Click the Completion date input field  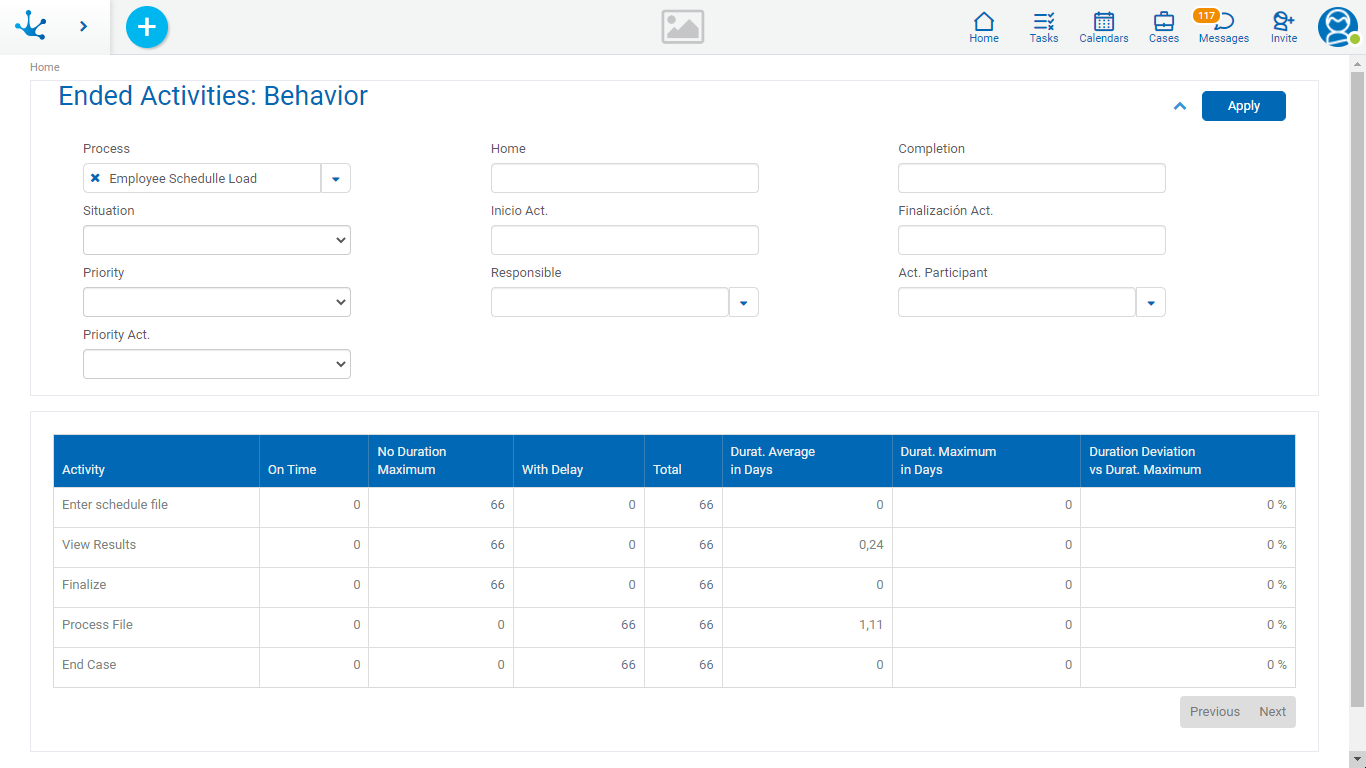pyautogui.click(x=1031, y=178)
